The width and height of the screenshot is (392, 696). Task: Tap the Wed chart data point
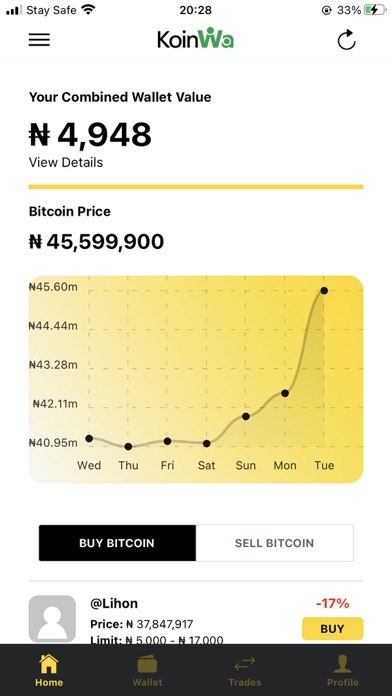point(89,439)
